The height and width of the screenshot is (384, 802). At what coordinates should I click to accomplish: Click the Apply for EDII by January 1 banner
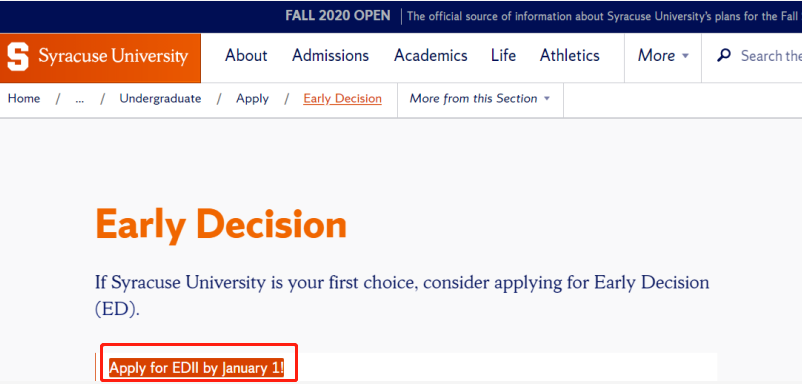click(x=196, y=368)
